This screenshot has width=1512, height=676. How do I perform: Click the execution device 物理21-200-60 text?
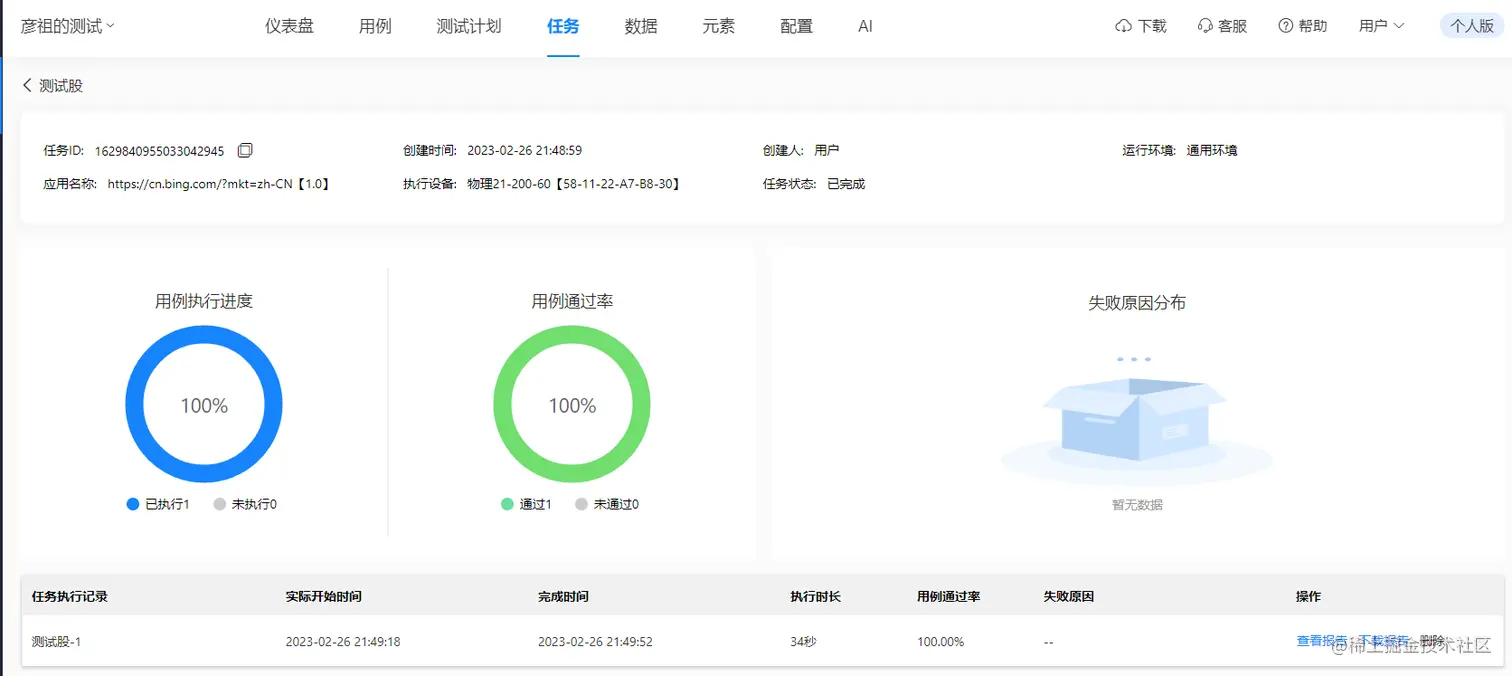tap(574, 184)
